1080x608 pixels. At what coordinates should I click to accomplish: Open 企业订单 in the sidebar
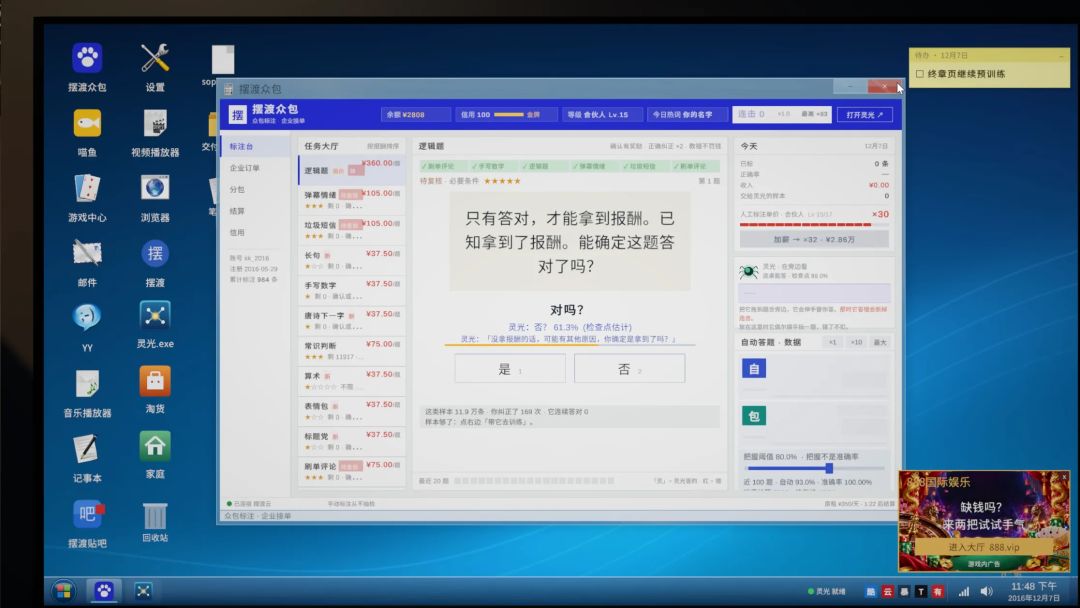[x=256, y=168]
